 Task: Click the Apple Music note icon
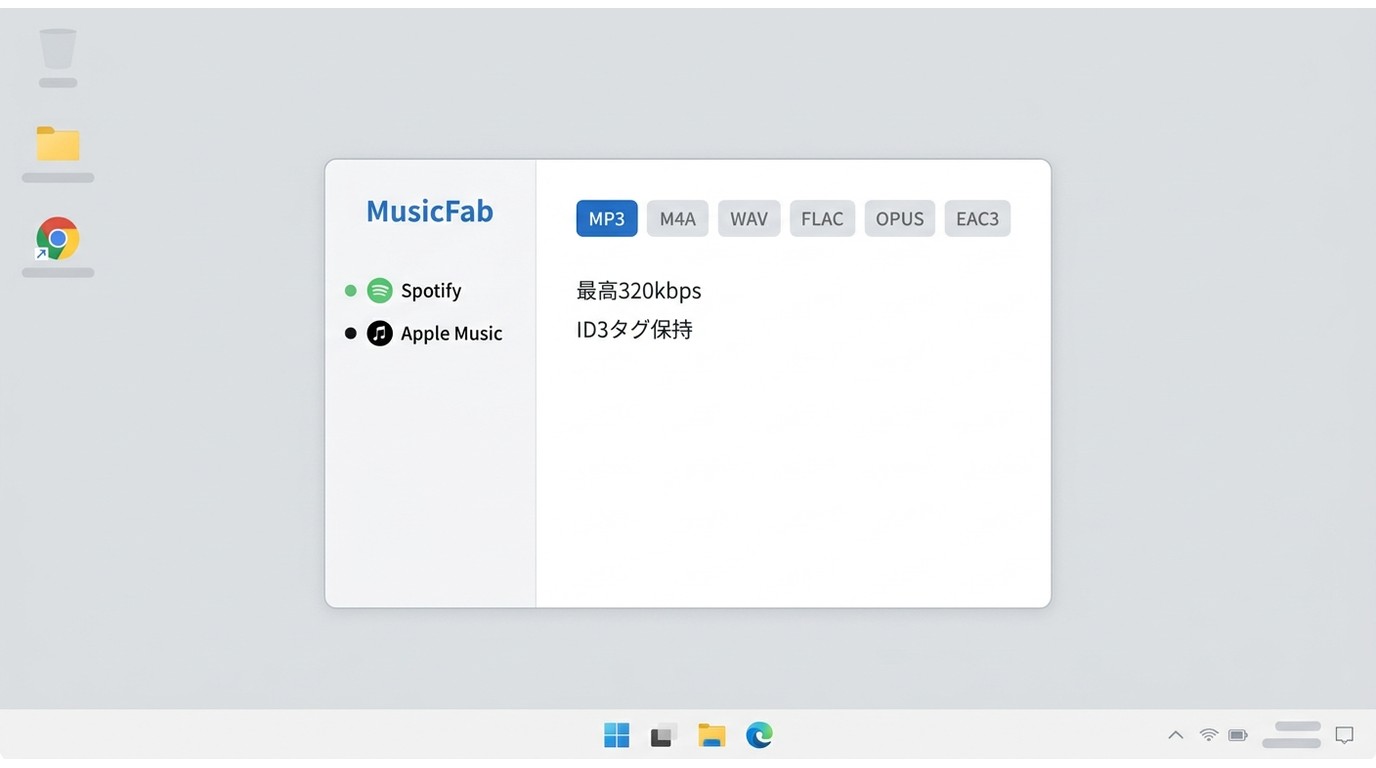point(379,333)
